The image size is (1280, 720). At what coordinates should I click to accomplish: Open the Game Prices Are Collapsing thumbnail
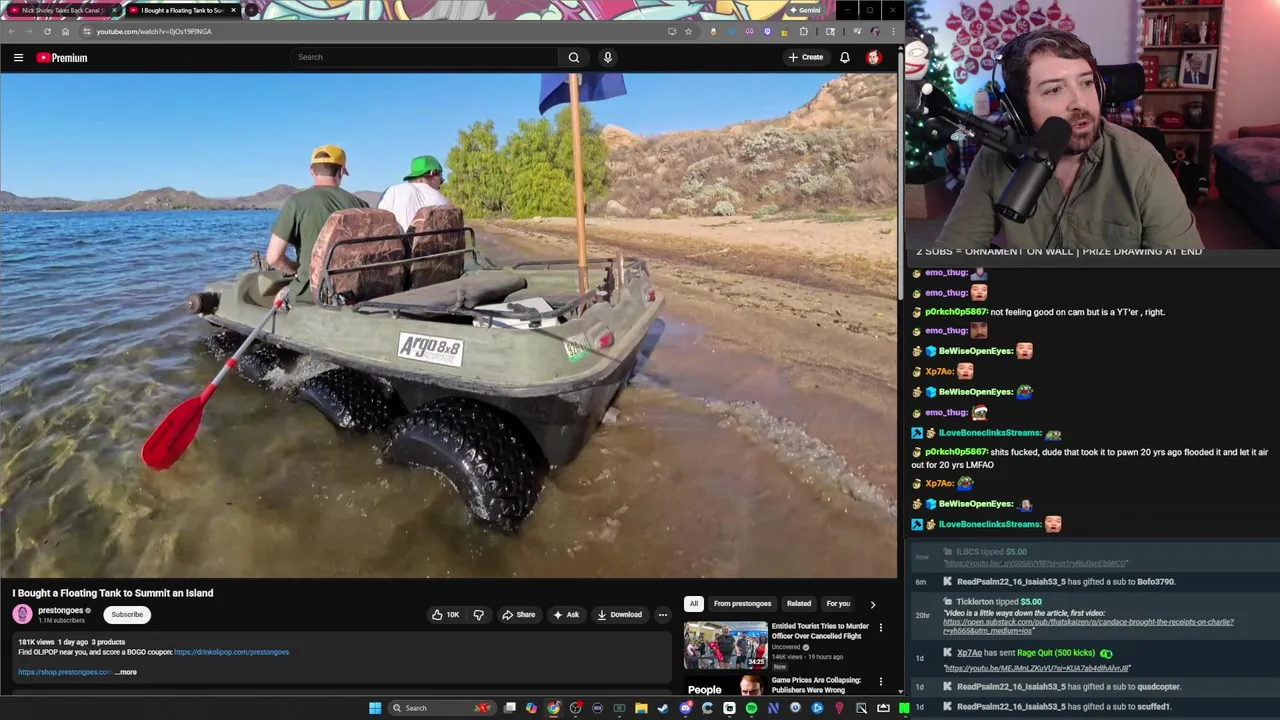pos(726,685)
